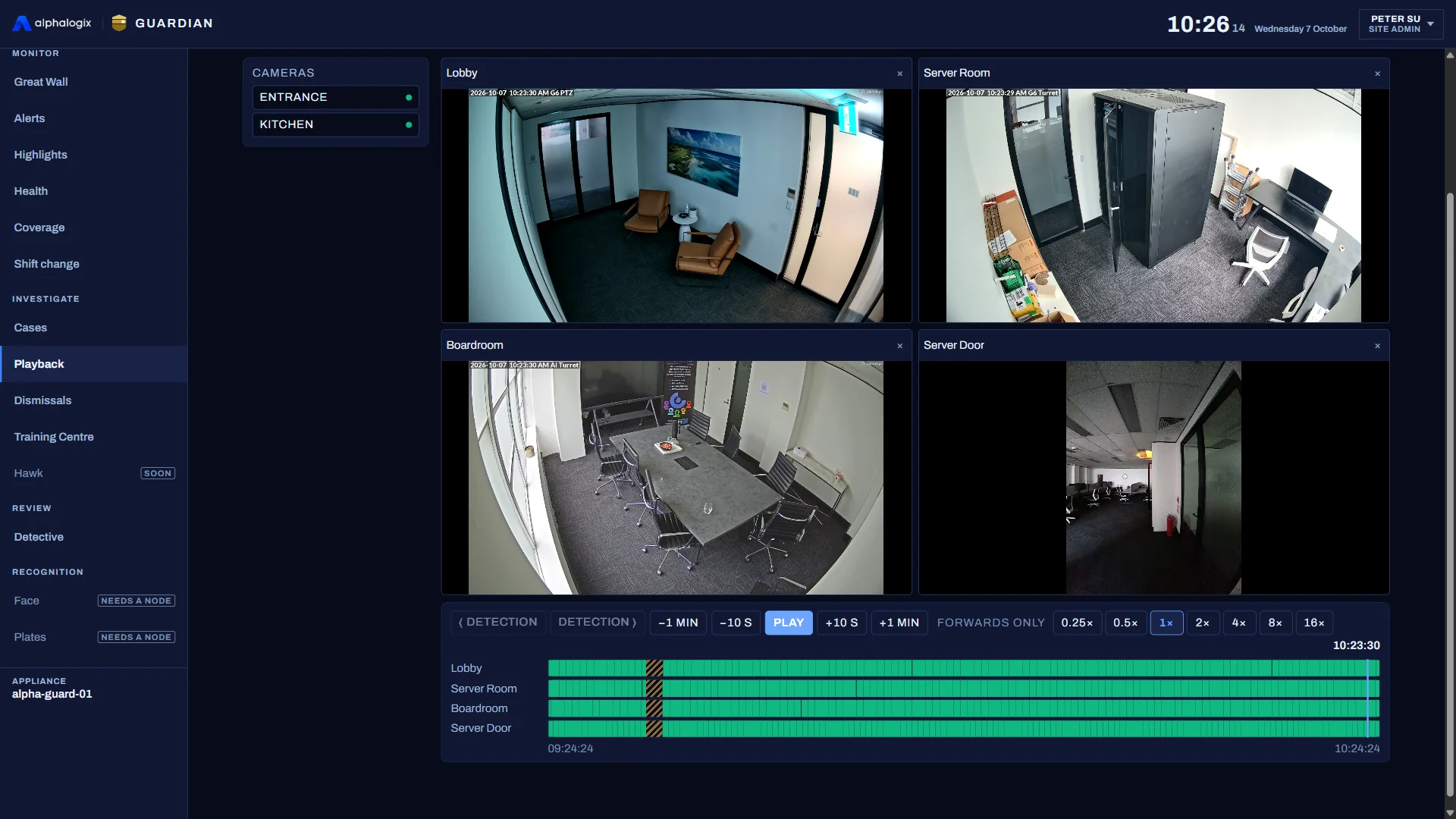Screen dimensions: 1456x819
Task: Jump to previous detection
Action: click(498, 623)
